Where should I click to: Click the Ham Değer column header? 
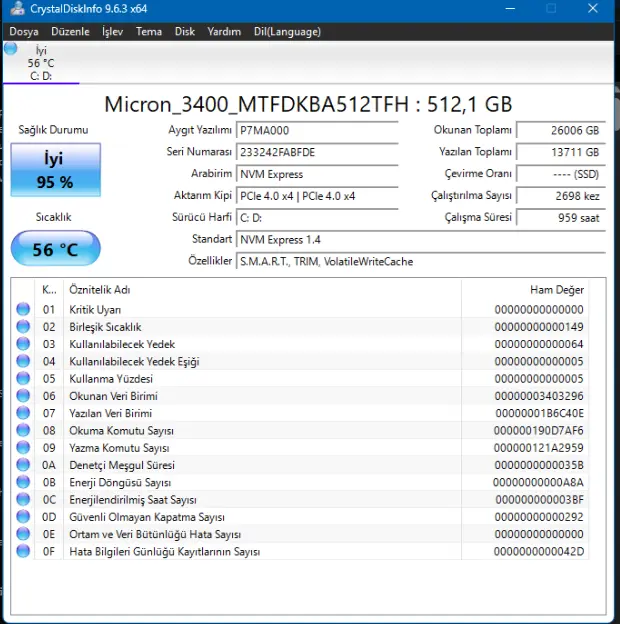click(x=525, y=290)
